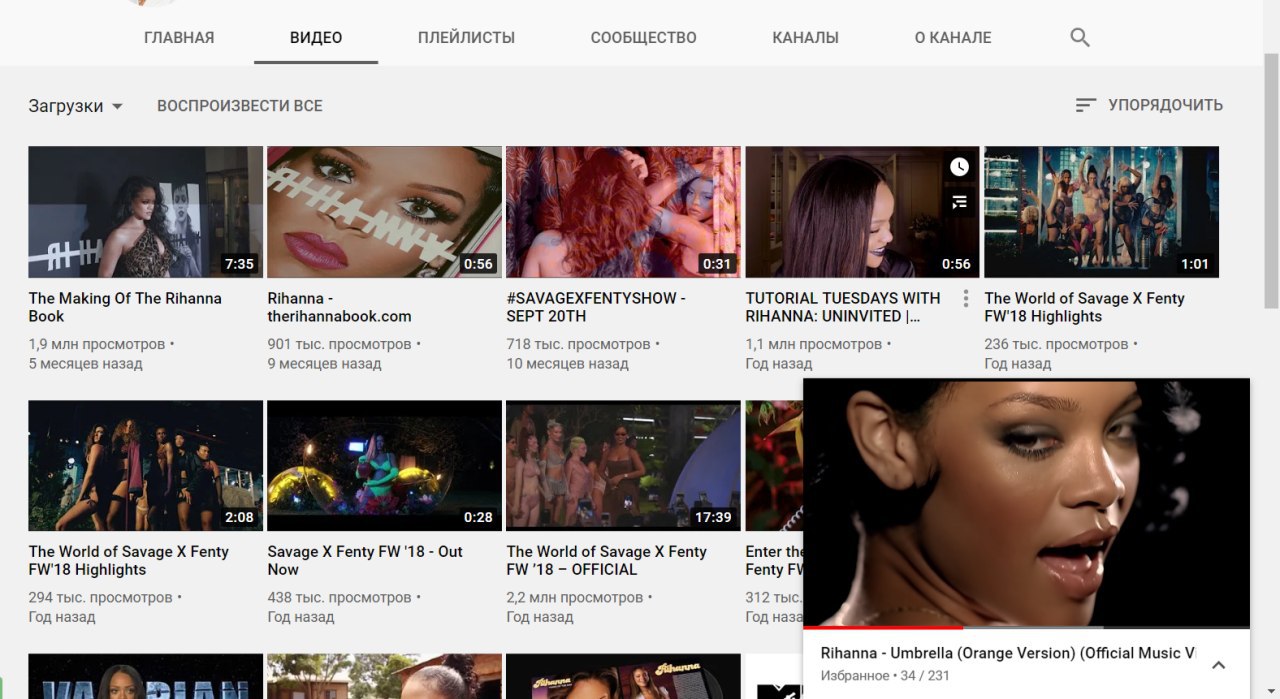Open The Making Of The Rihanna Book title
Image resolution: width=1280 pixels, height=699 pixels.
coord(125,307)
